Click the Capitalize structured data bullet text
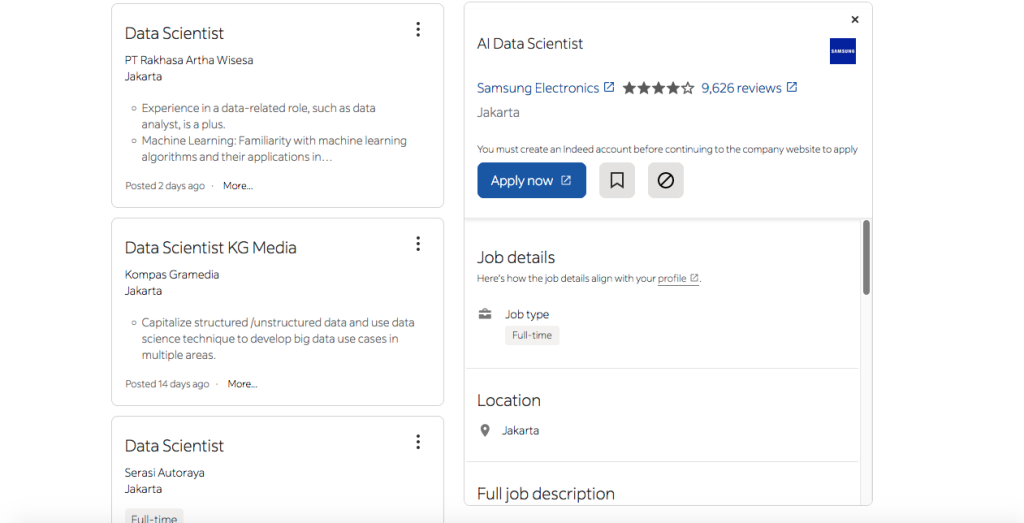Viewport: 1024px width, 523px height. click(278, 339)
